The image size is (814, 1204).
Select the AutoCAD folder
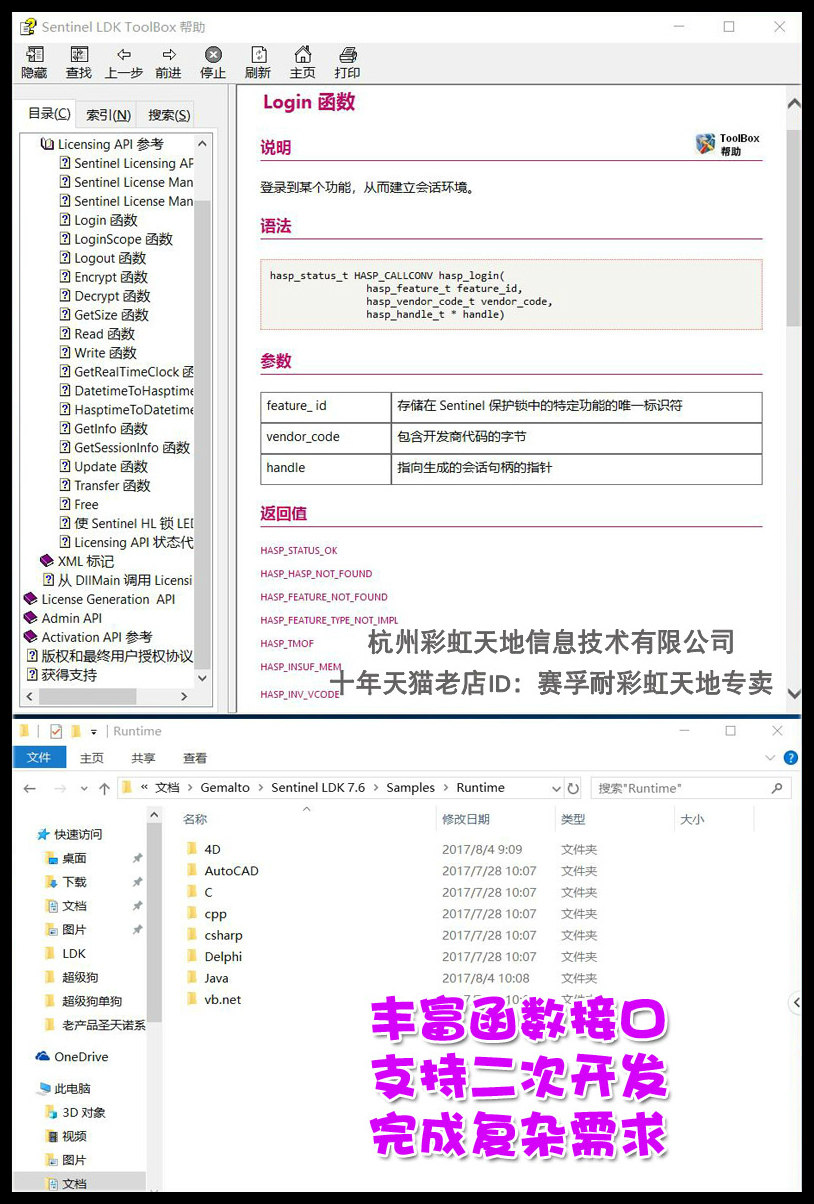point(222,870)
